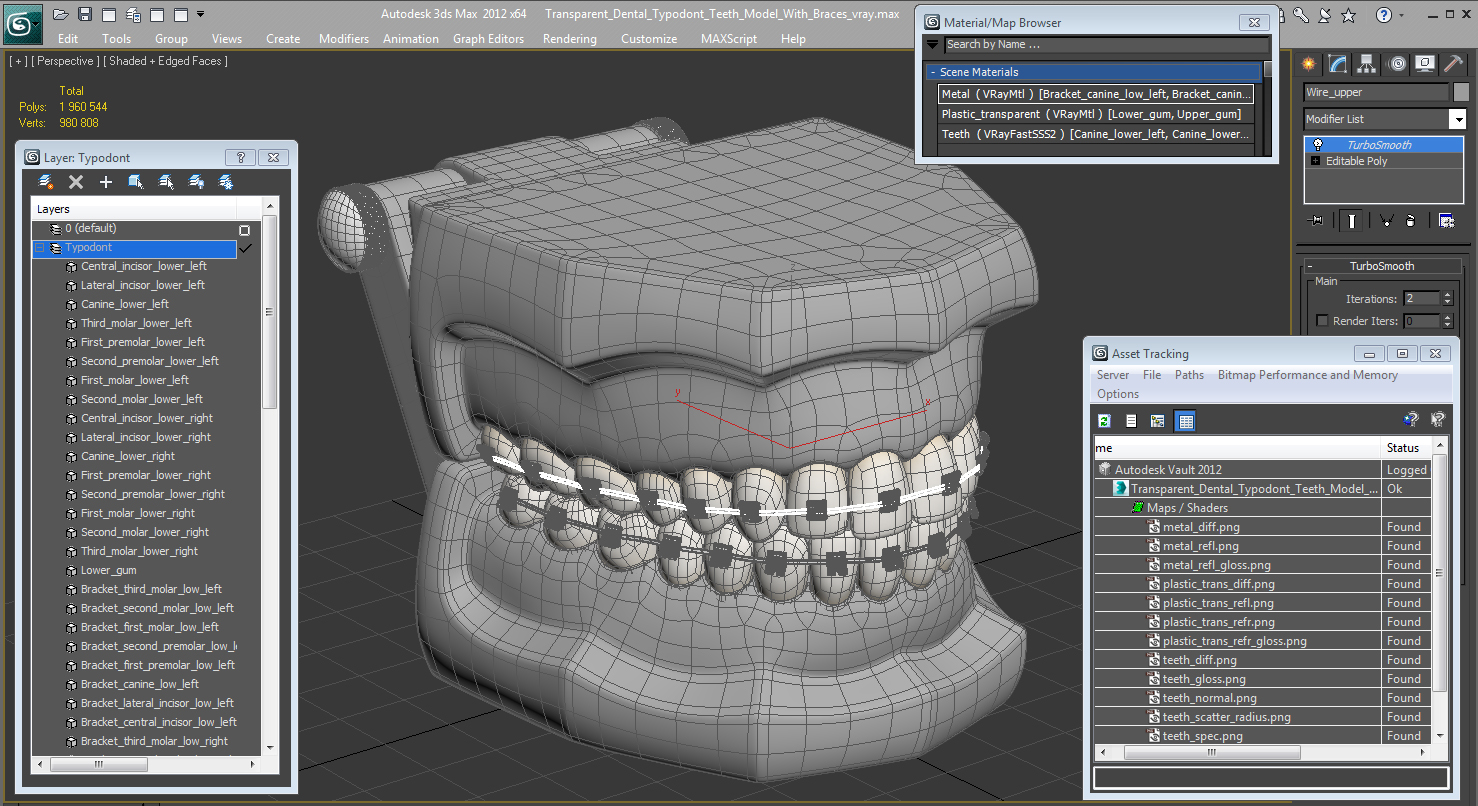Open the Create command panel tab

(x=1308, y=64)
